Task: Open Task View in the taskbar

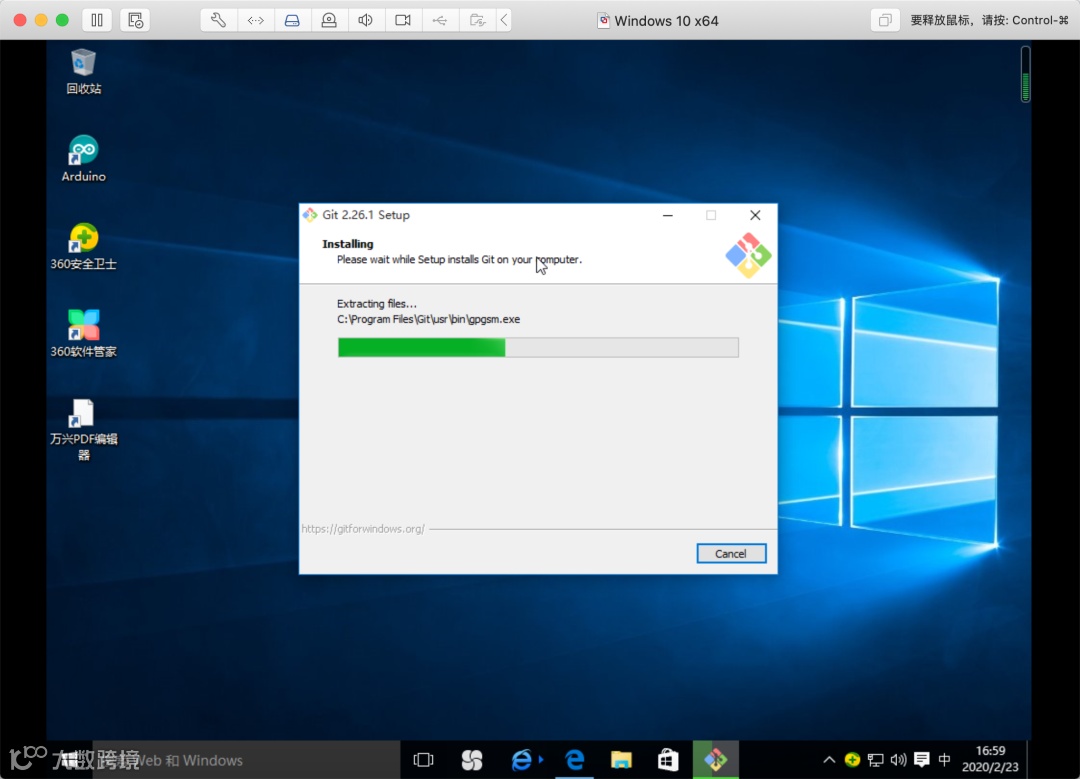Action: click(x=423, y=760)
